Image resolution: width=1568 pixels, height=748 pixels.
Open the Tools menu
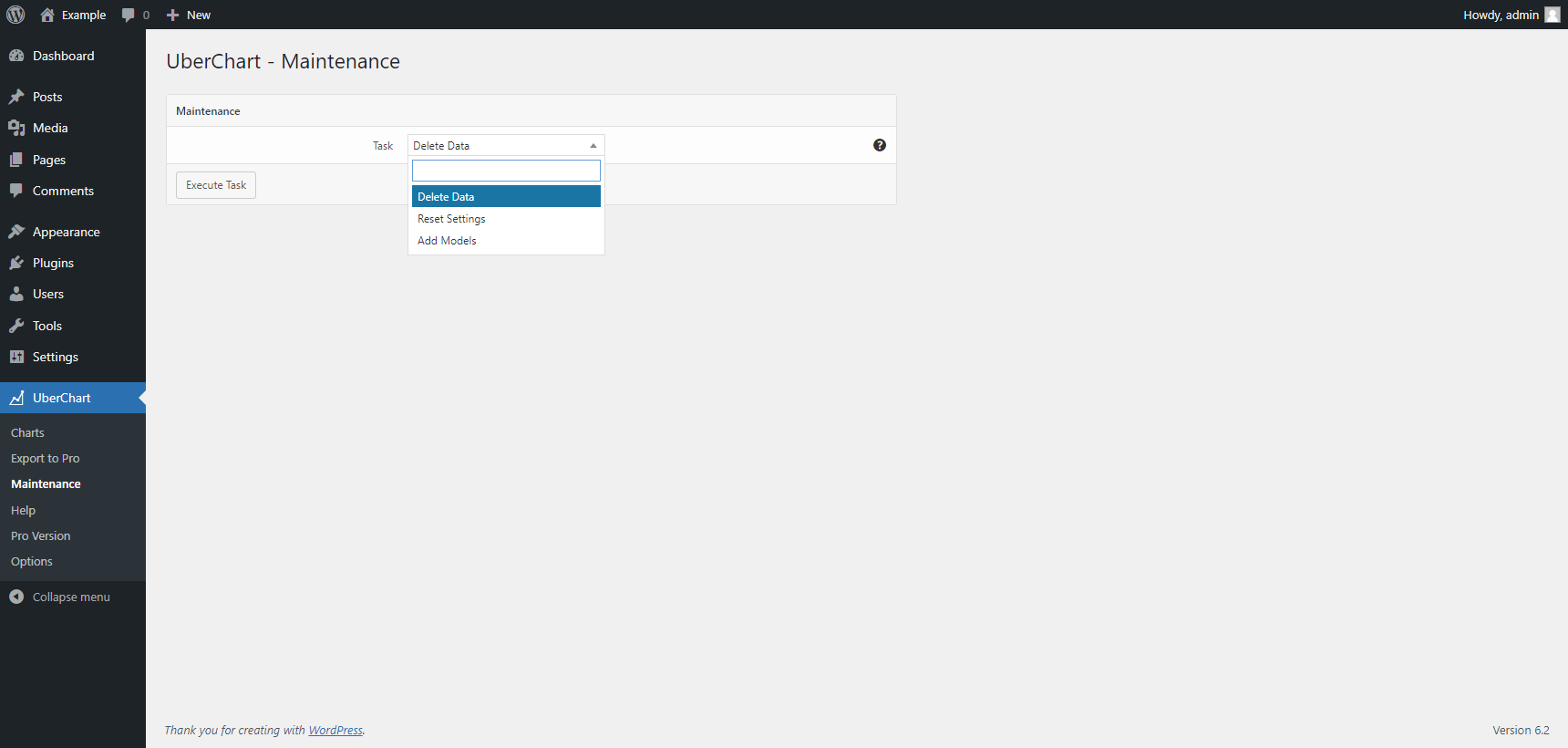tap(47, 326)
